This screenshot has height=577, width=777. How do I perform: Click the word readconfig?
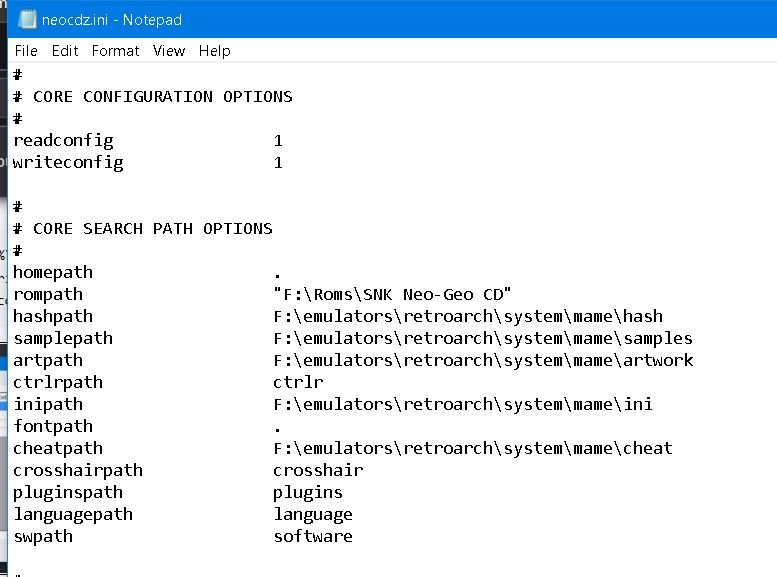click(63, 141)
